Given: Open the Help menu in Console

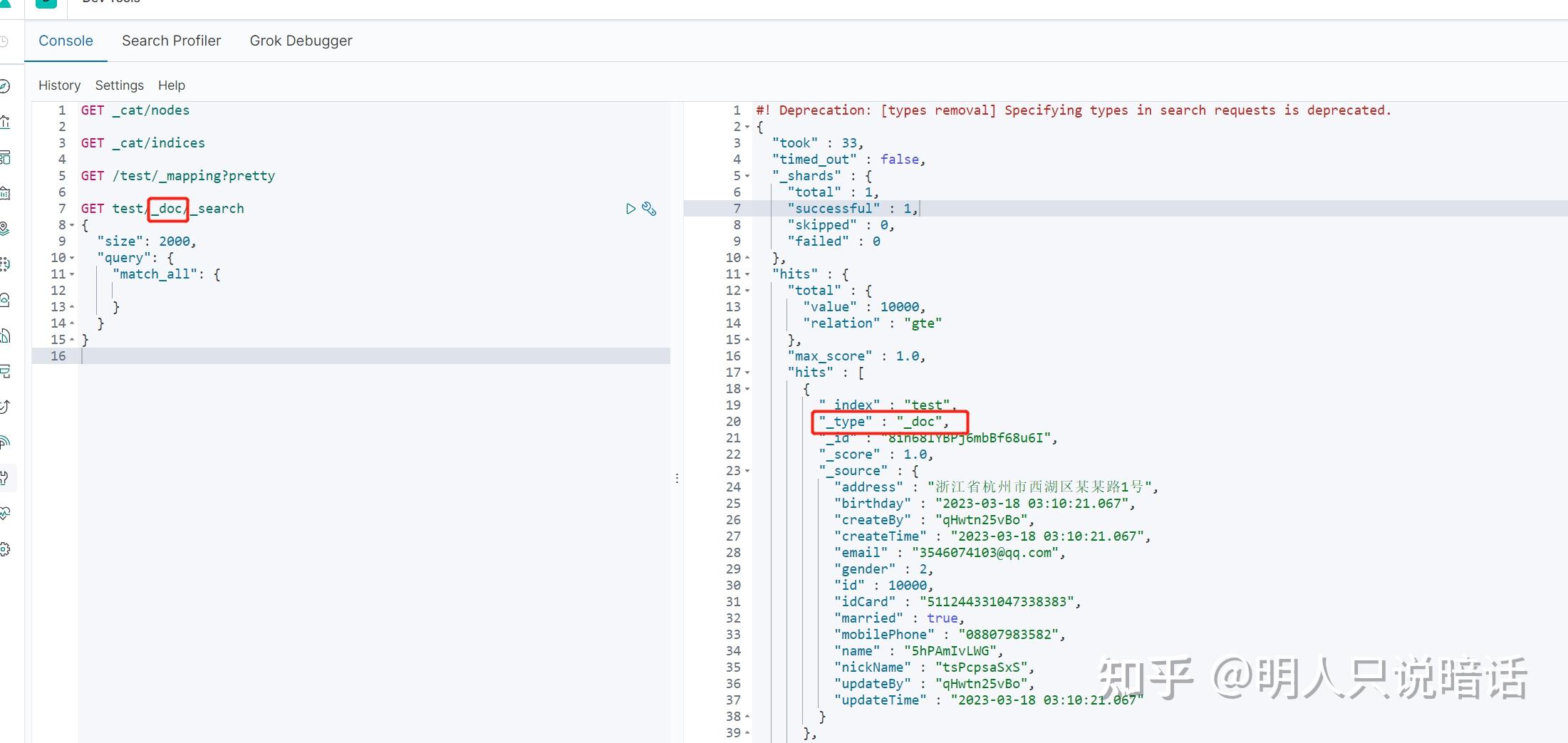Looking at the screenshot, I should 171,85.
